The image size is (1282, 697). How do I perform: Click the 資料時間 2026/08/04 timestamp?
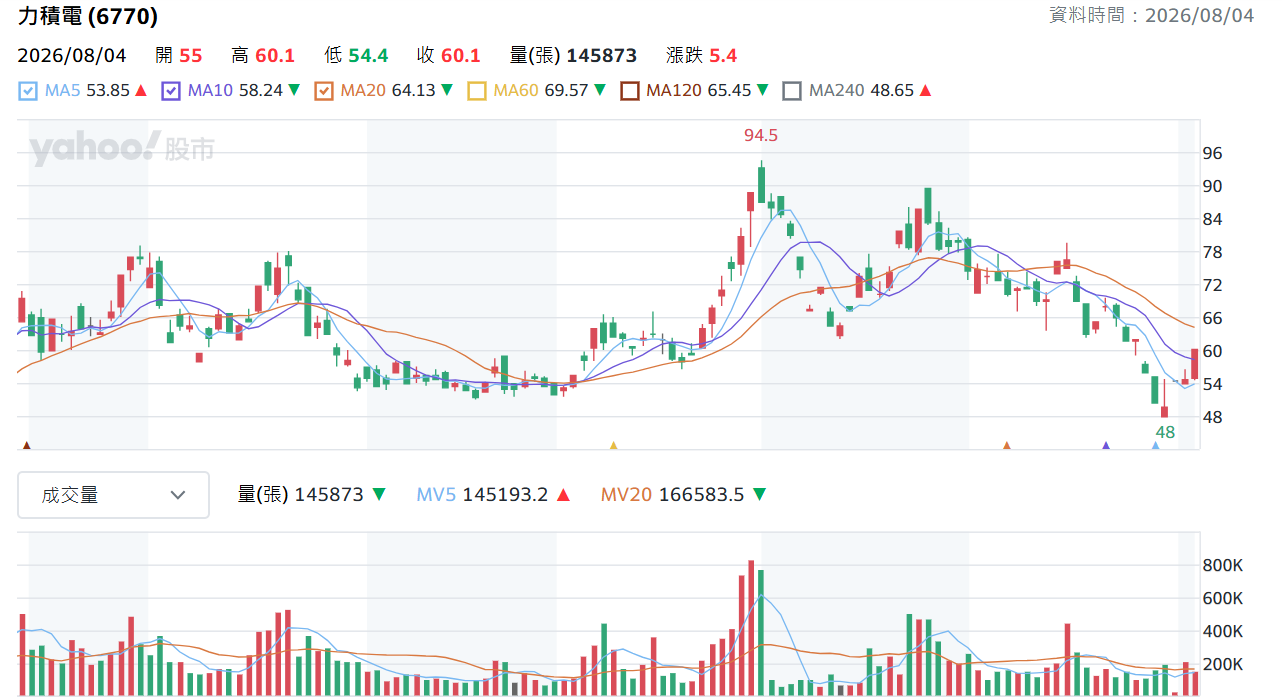coord(1151,15)
